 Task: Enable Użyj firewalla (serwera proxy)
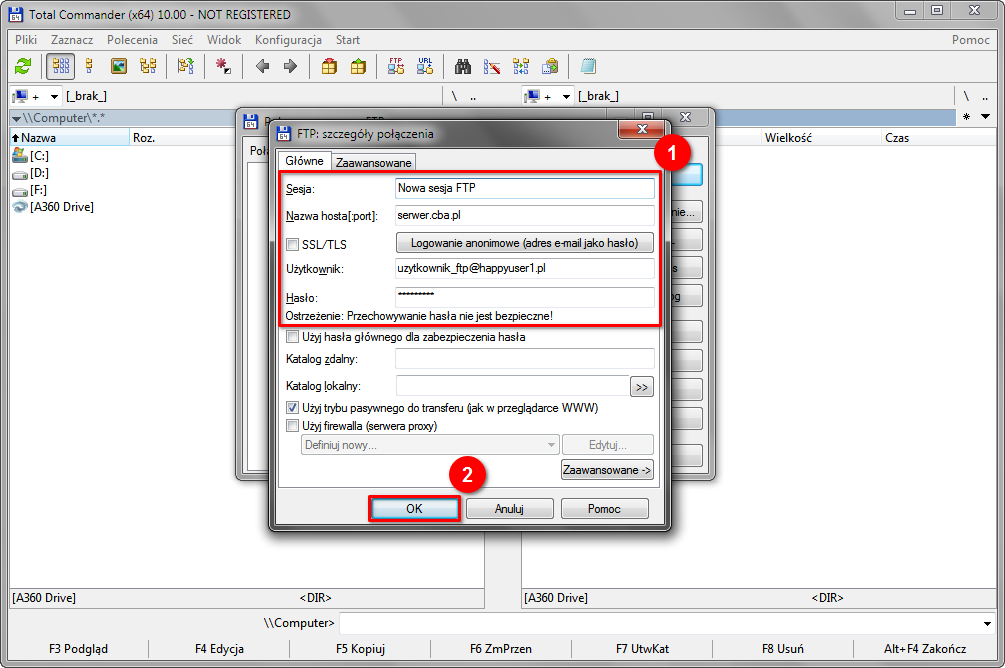[292, 426]
